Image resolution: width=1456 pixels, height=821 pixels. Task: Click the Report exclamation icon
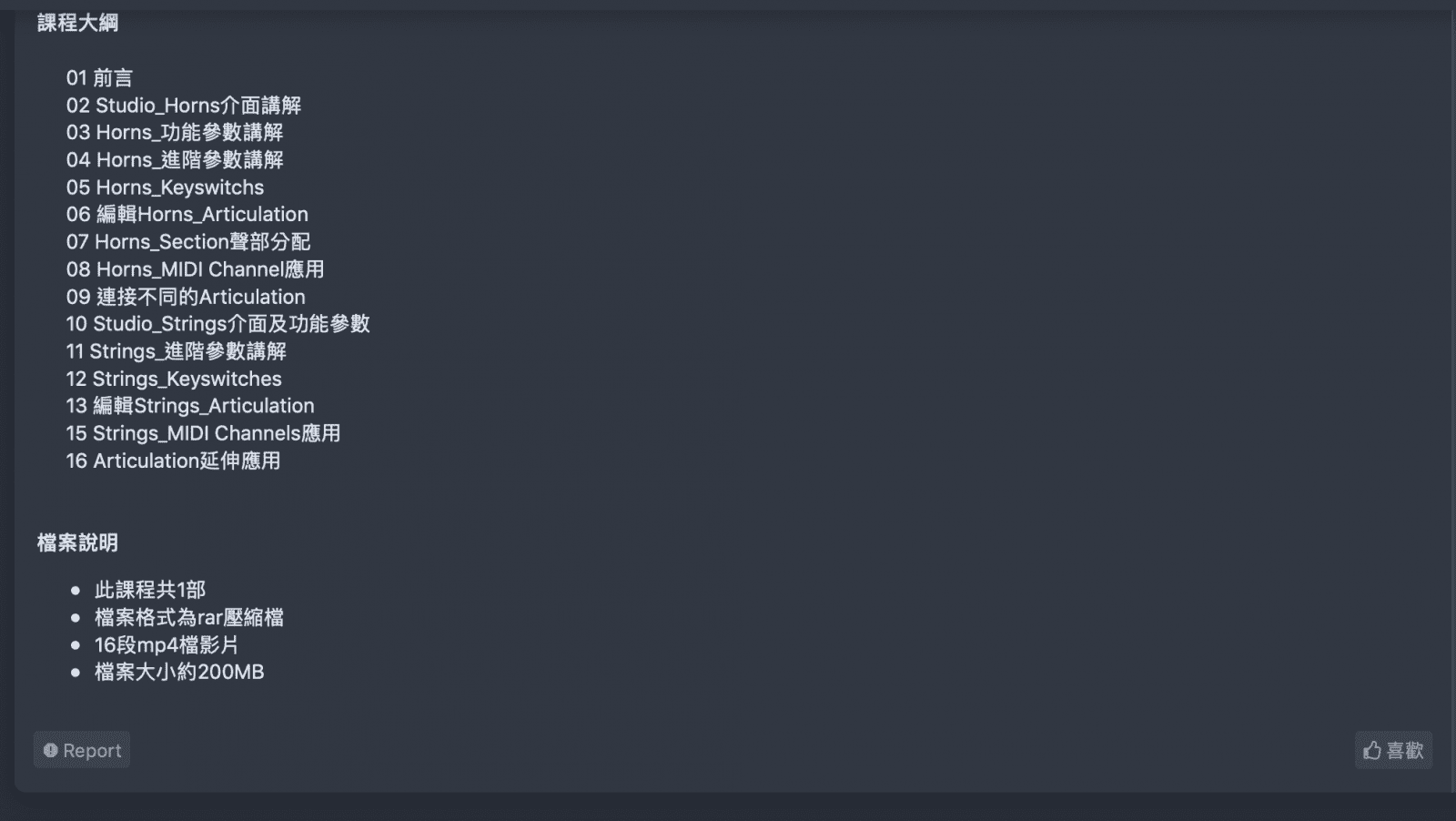pos(51,750)
